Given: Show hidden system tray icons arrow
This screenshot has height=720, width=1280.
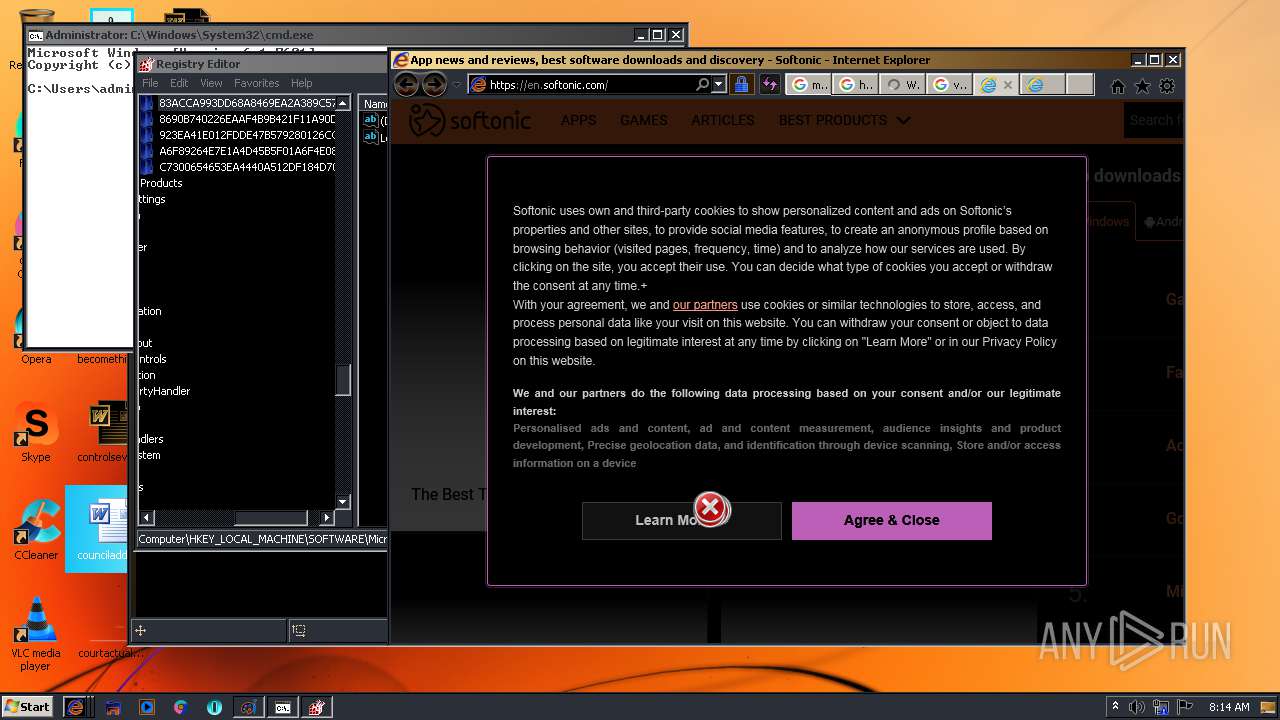Looking at the screenshot, I should click(1115, 707).
